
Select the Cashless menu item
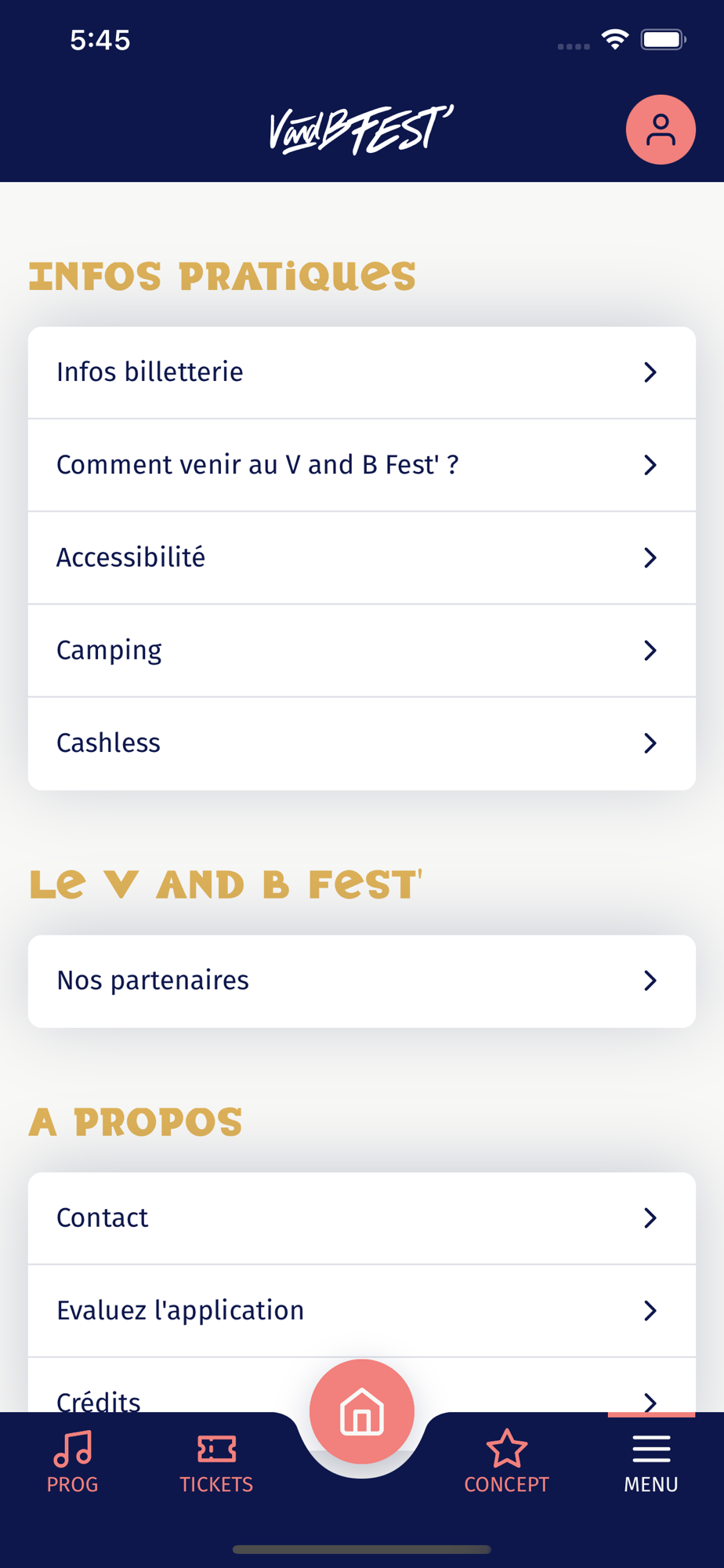(x=362, y=743)
